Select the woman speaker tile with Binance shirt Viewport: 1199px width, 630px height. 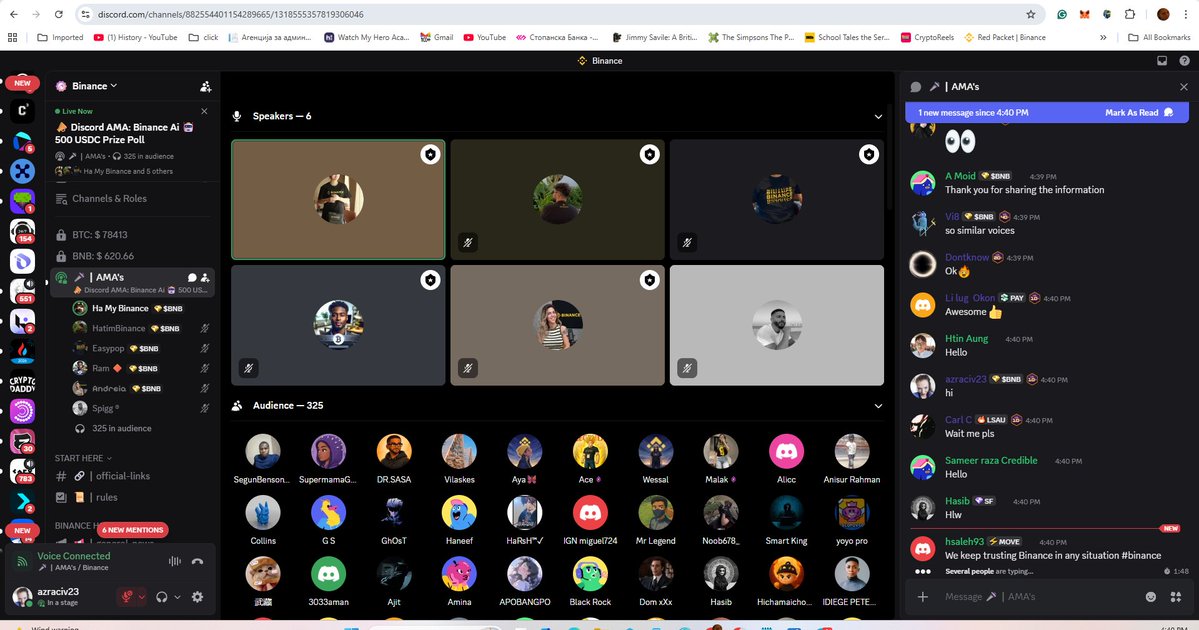pos(557,325)
